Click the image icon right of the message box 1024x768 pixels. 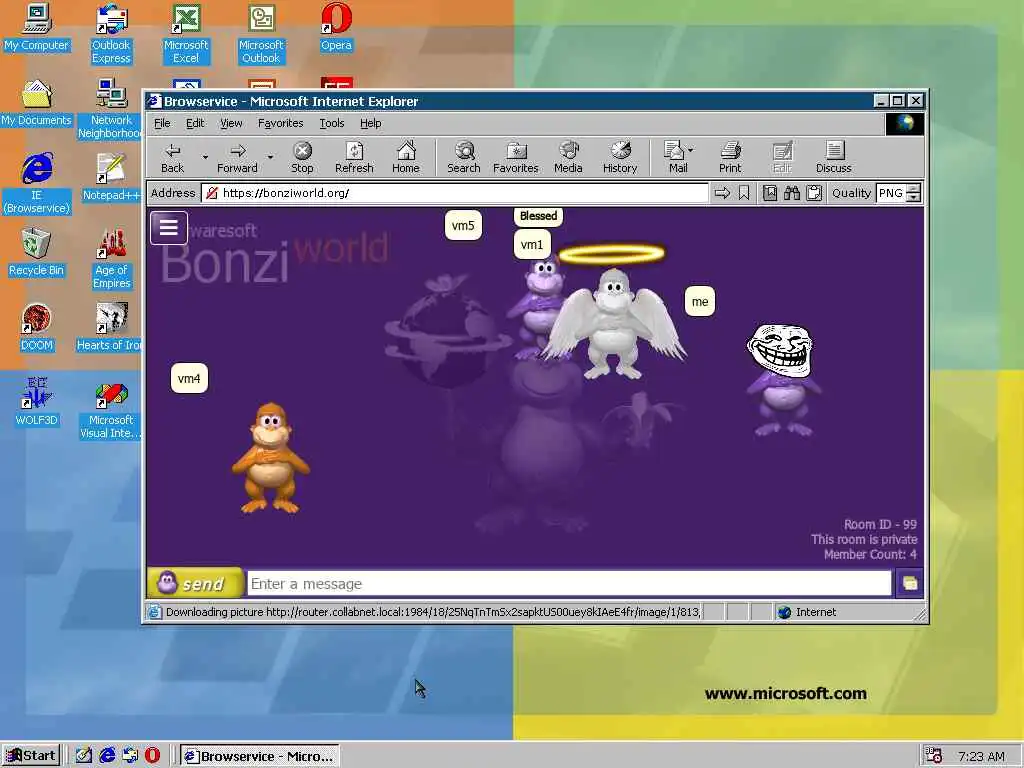(909, 583)
